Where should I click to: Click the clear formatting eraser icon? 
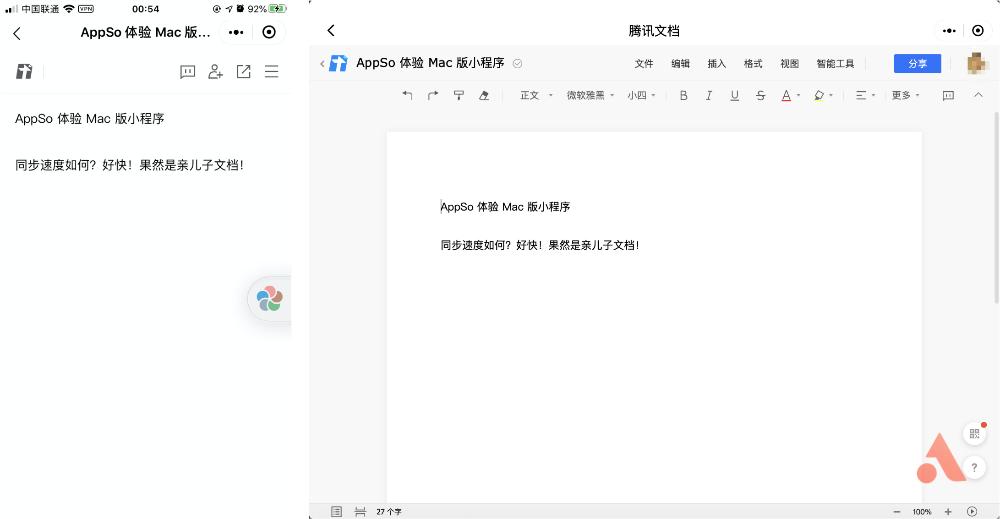pyautogui.click(x=485, y=96)
